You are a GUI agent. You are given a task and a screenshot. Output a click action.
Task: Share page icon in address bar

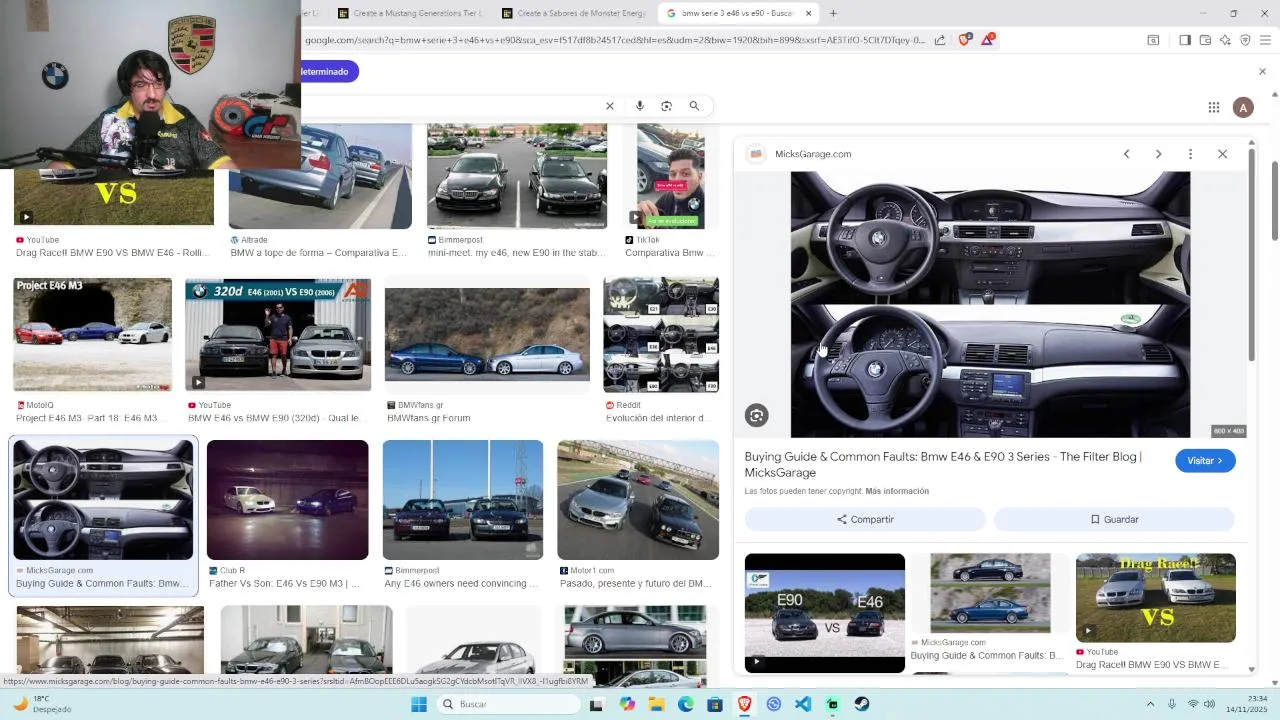click(940, 40)
